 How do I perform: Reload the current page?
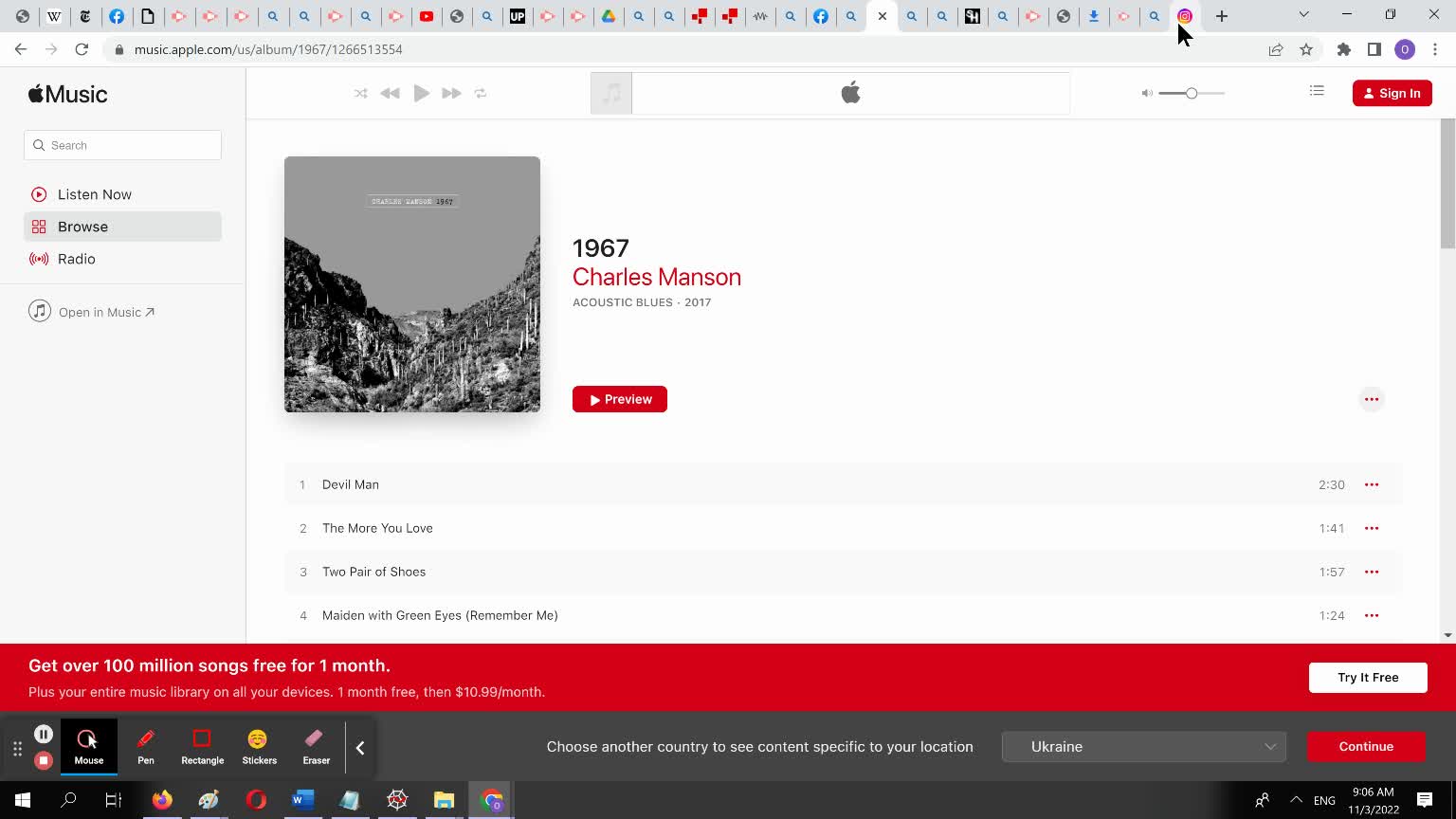coord(82,49)
